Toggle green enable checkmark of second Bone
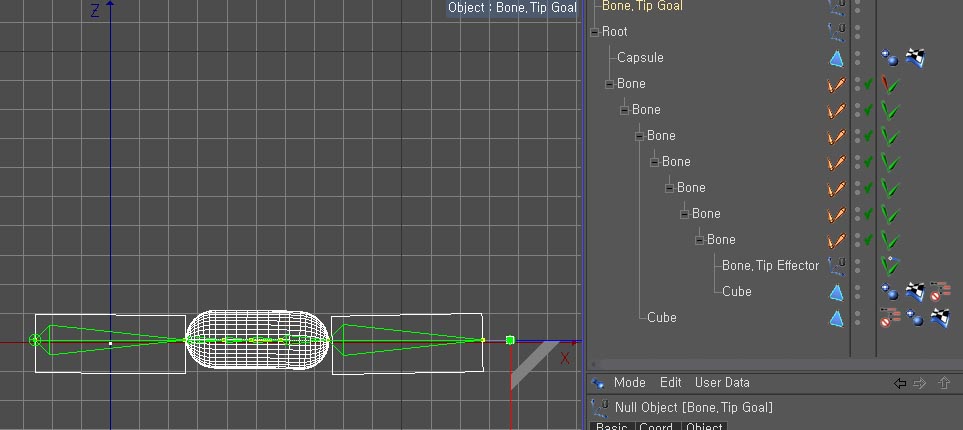This screenshot has width=963, height=430. coord(868,111)
